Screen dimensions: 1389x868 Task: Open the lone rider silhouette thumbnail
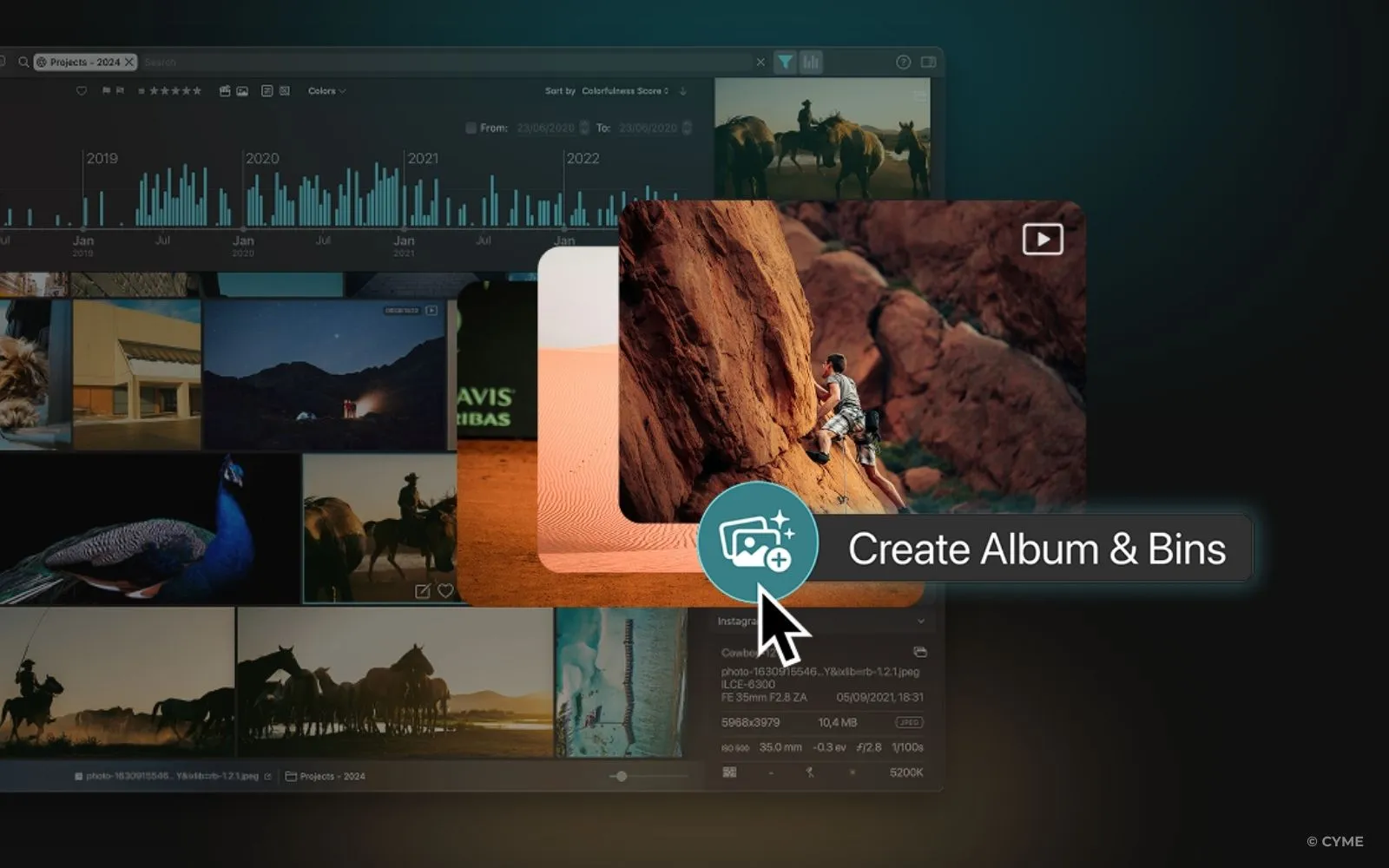[x=117, y=682]
